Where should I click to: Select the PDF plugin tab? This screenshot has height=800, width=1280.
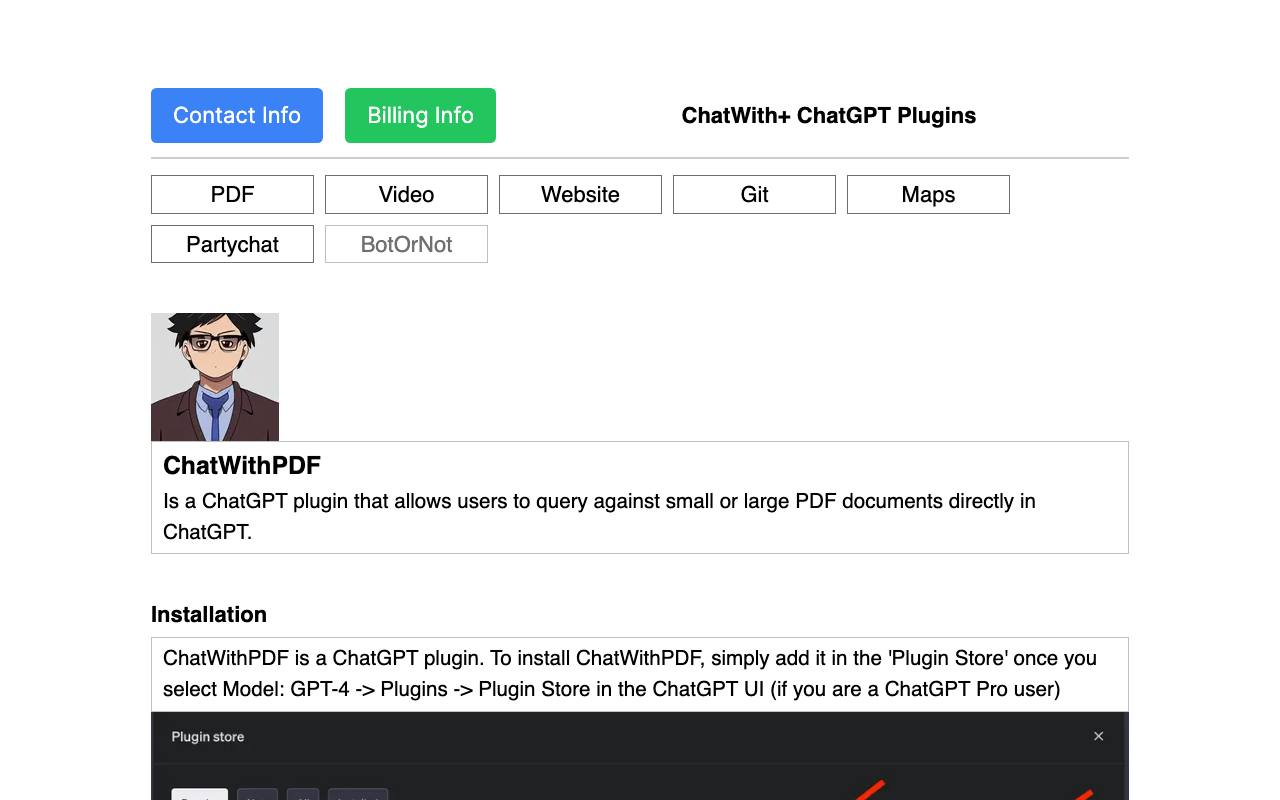(232, 194)
